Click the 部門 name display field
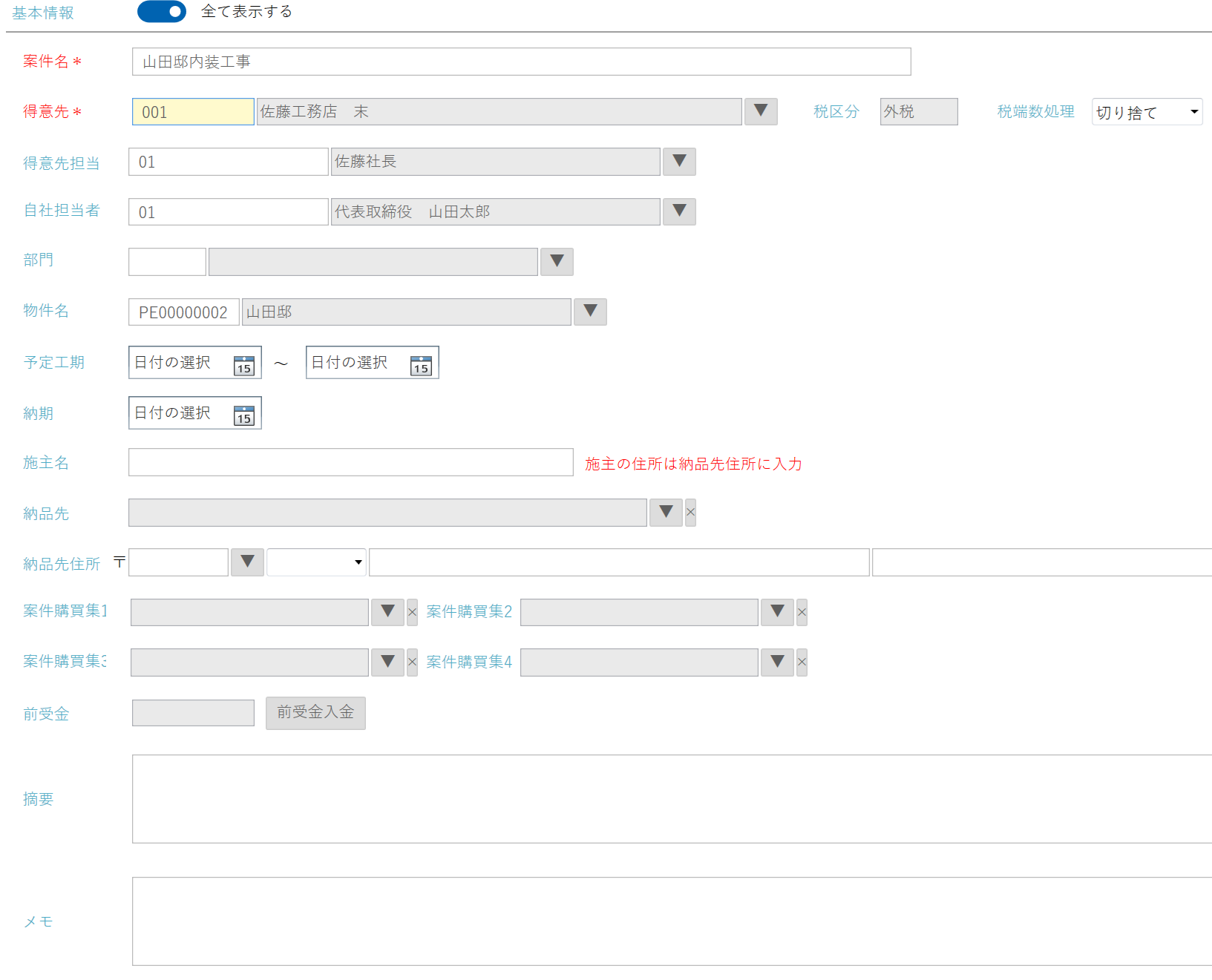The height and width of the screenshot is (980, 1212). (373, 262)
